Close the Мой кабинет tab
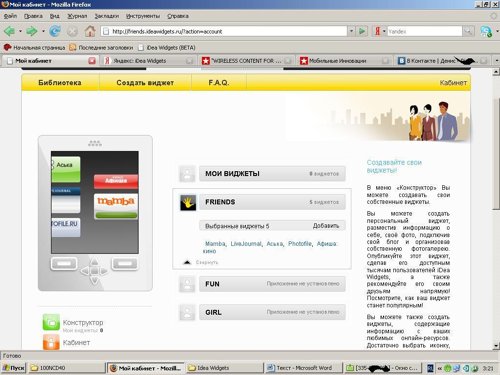500x375 pixels. pos(92,61)
